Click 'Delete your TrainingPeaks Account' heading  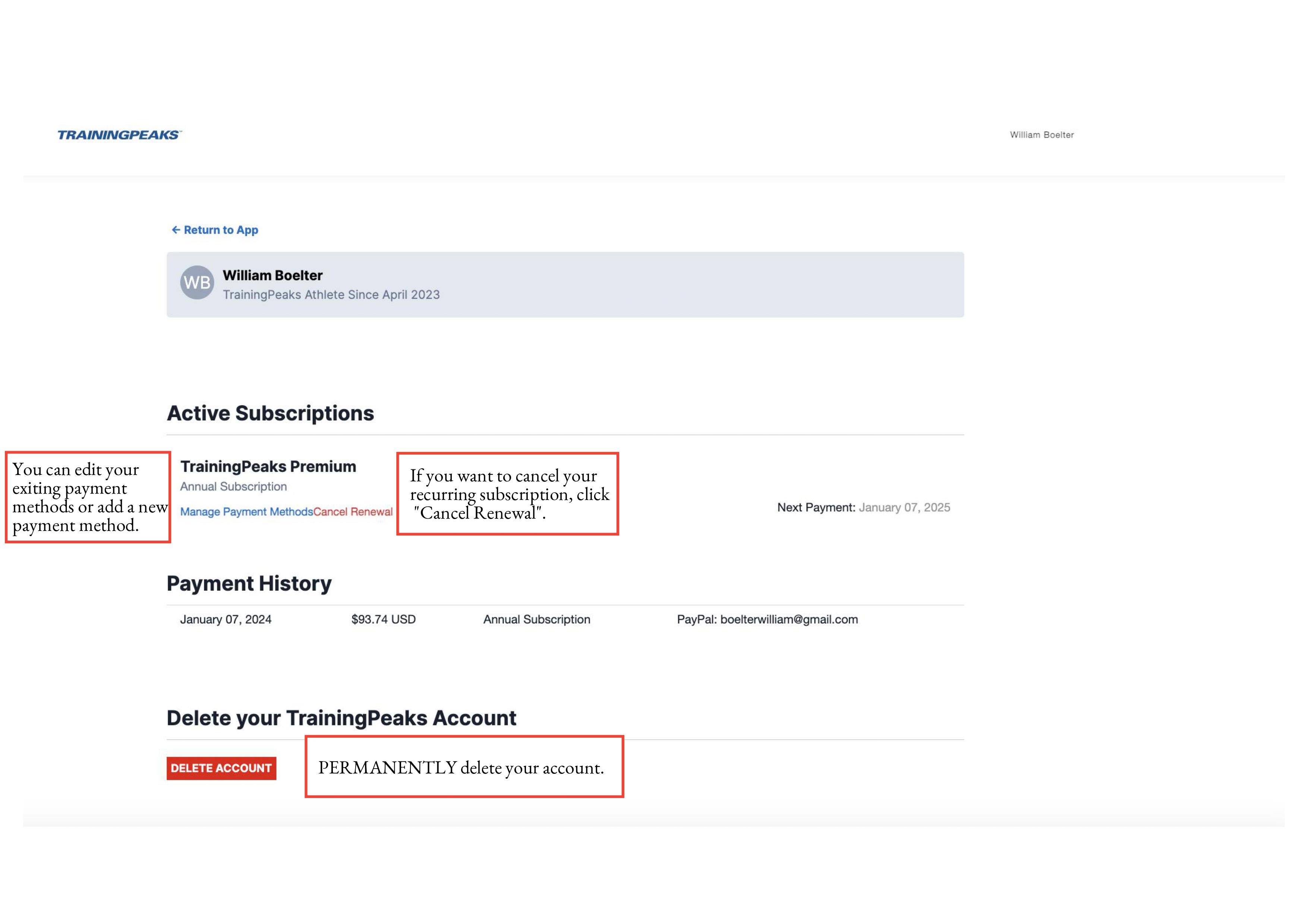click(341, 718)
